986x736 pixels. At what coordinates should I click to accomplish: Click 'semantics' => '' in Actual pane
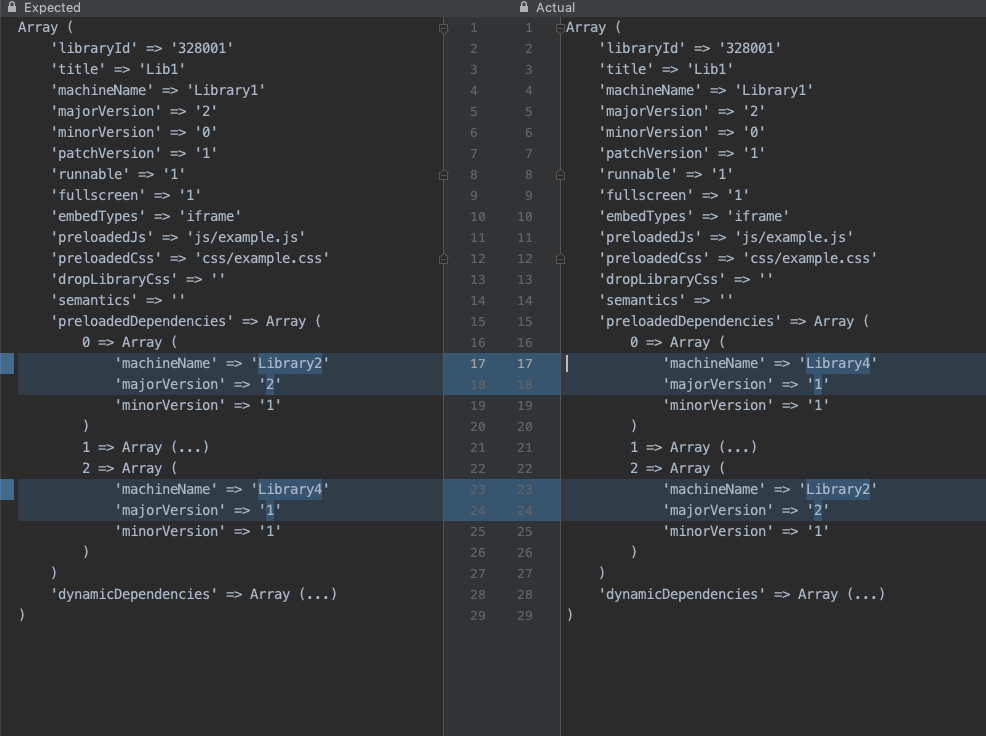click(x=667, y=301)
